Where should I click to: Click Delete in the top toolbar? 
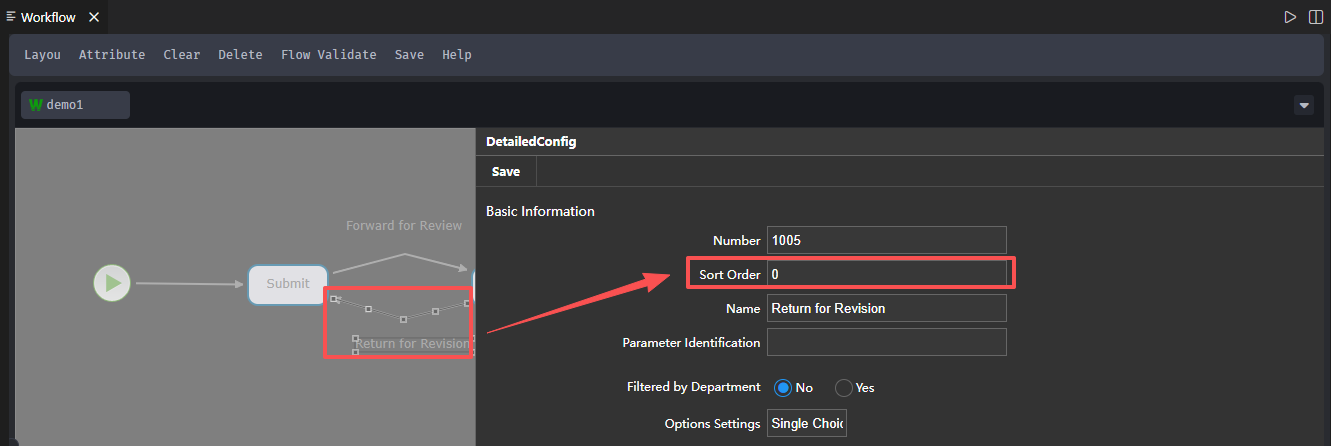coord(240,55)
